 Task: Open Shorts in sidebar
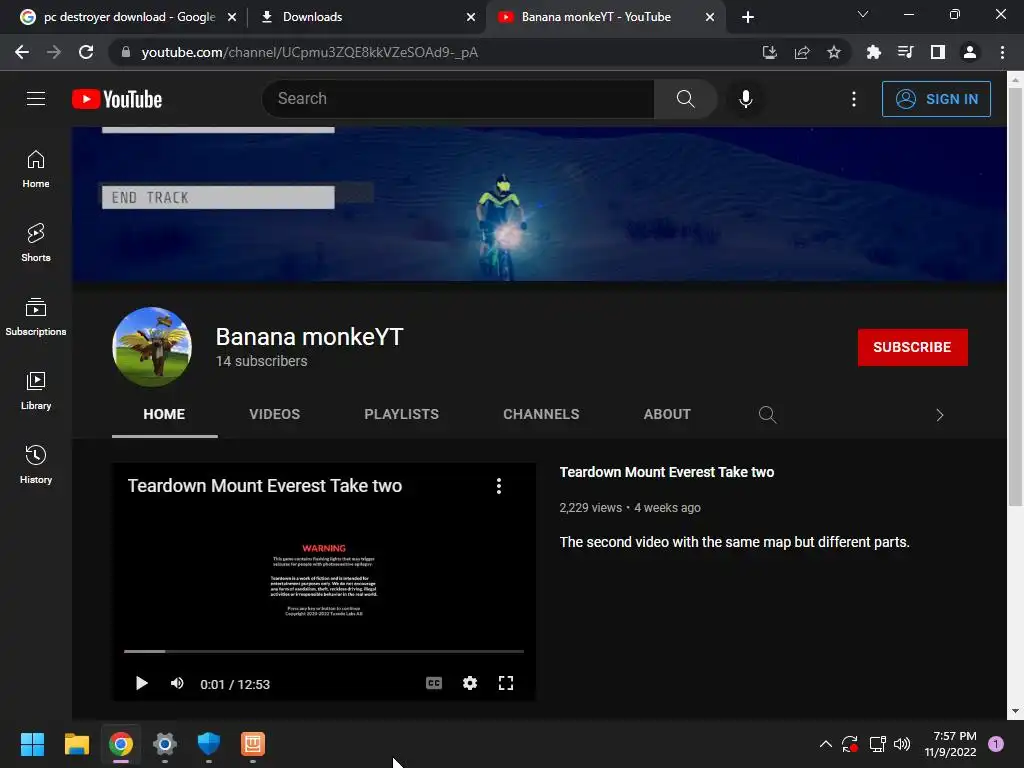click(x=36, y=243)
